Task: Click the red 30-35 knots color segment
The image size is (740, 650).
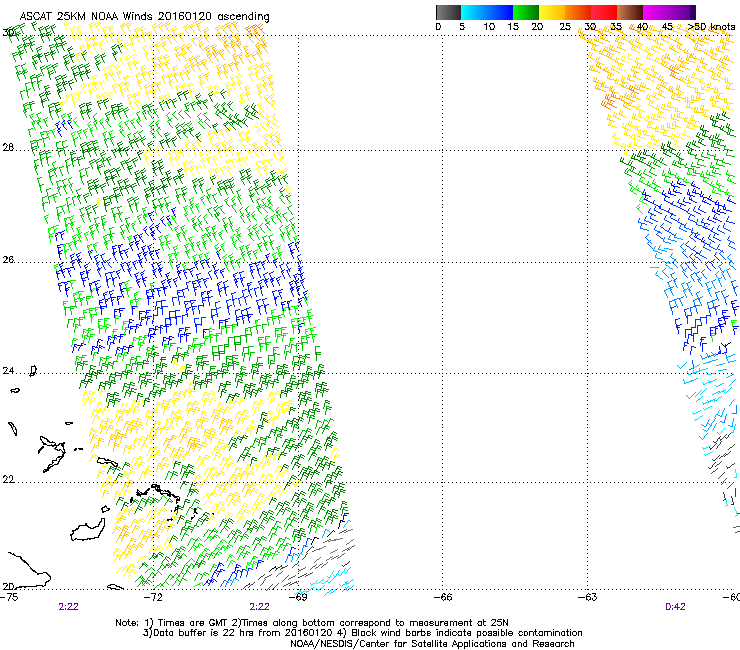Action: tap(604, 12)
